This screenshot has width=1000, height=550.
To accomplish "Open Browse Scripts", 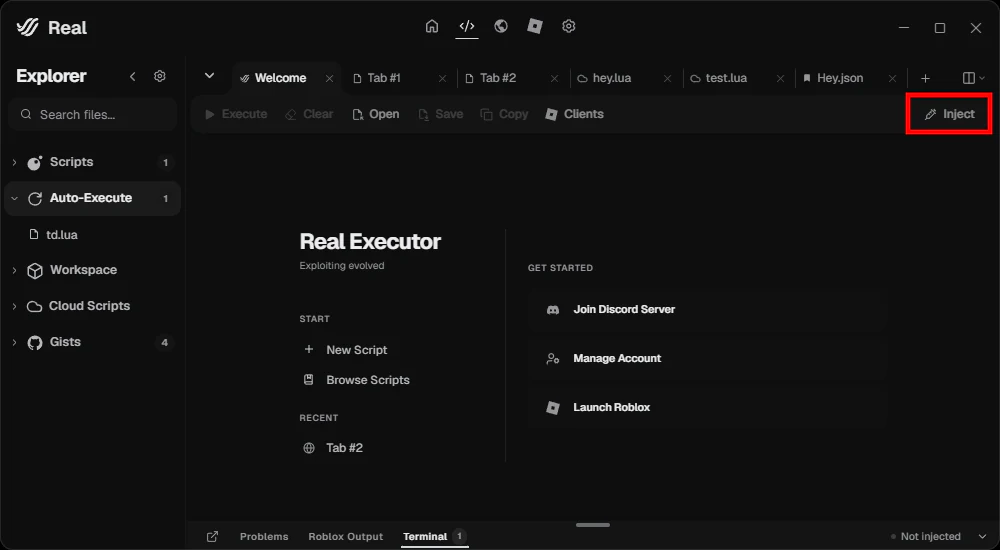I will pyautogui.click(x=357, y=380).
